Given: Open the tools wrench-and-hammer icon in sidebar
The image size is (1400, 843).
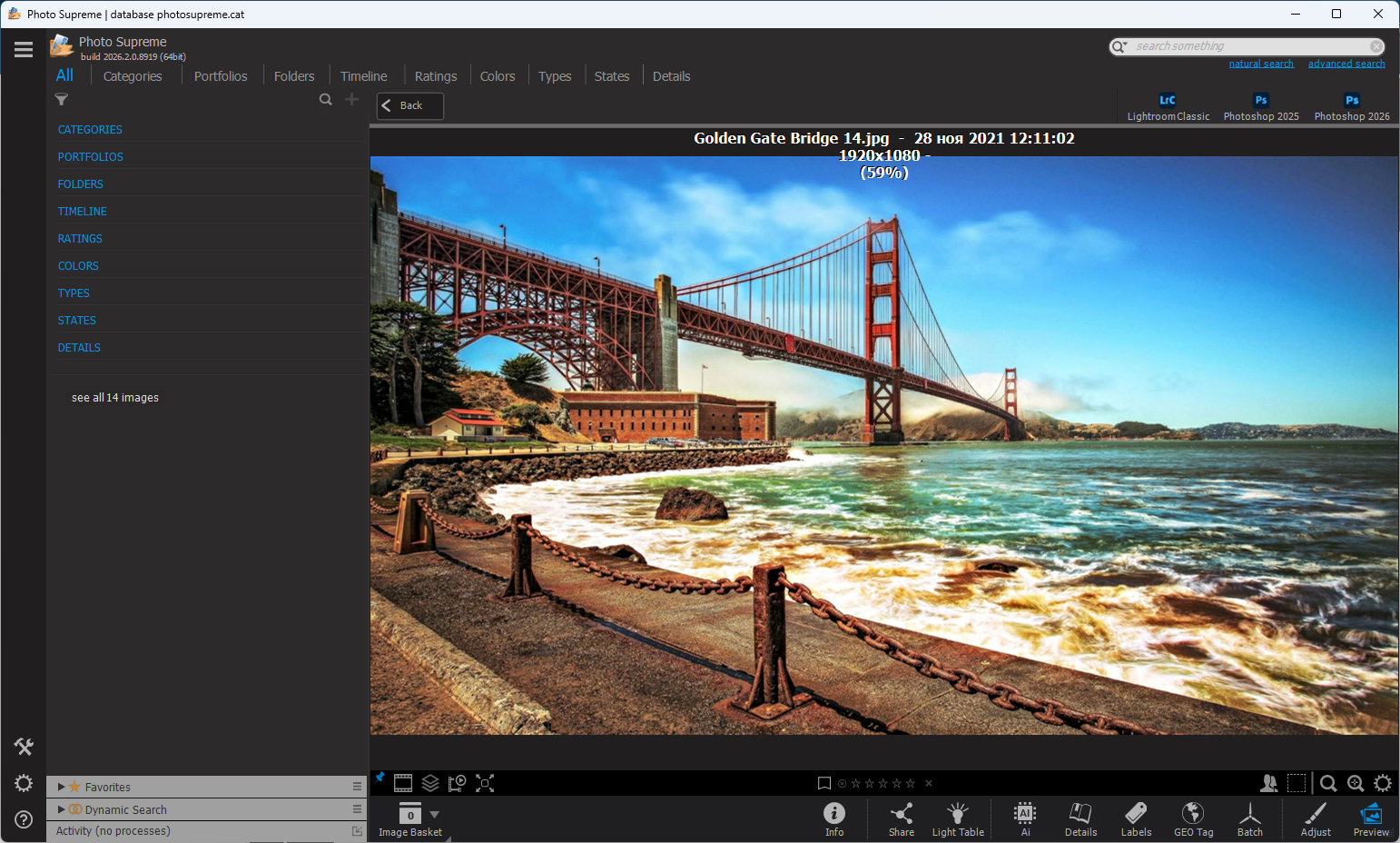Looking at the screenshot, I should 24,747.
